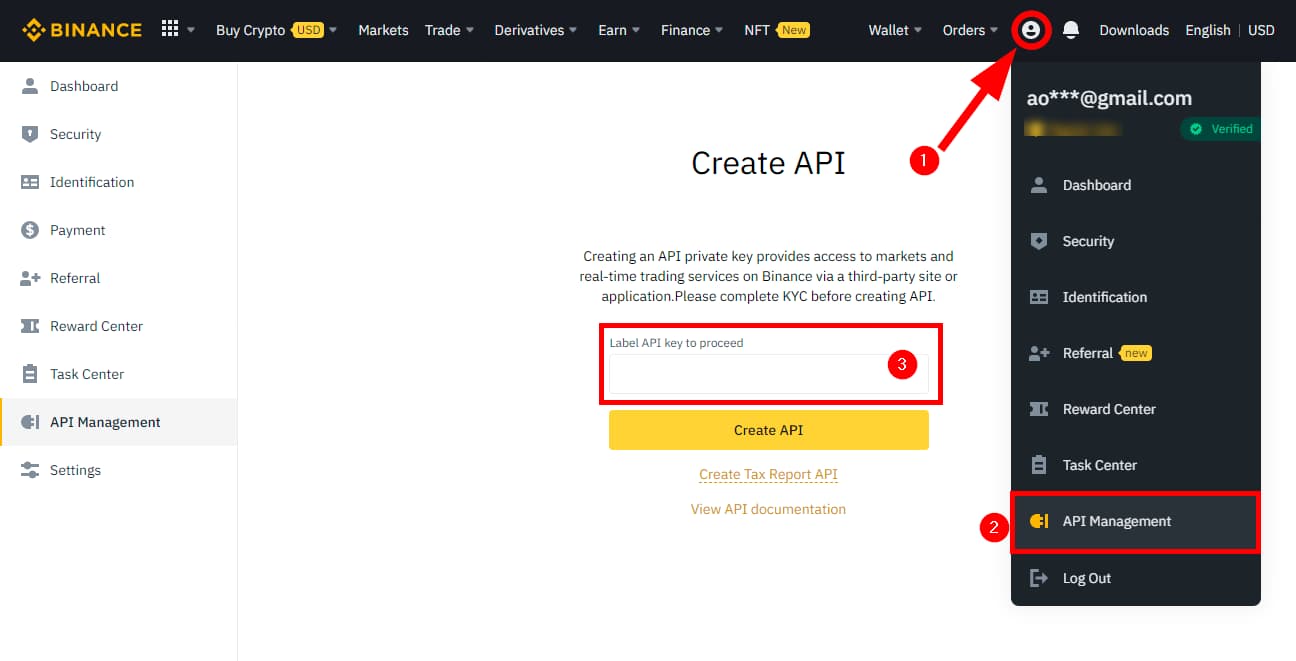Change currency via USD in top bar

pos(1261,30)
